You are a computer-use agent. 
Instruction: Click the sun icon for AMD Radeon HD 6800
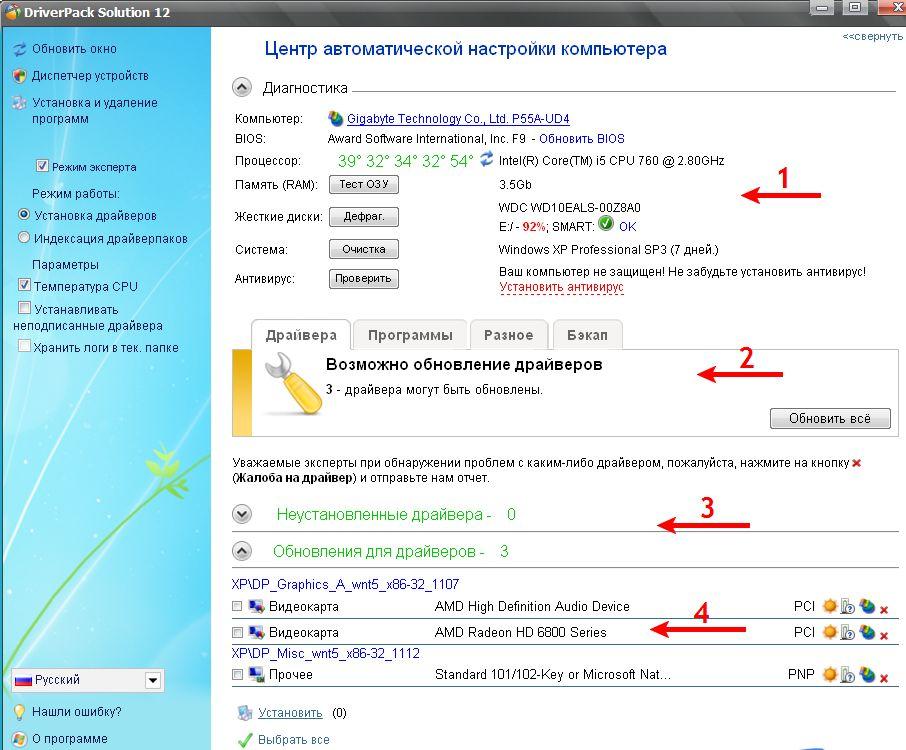[x=830, y=632]
